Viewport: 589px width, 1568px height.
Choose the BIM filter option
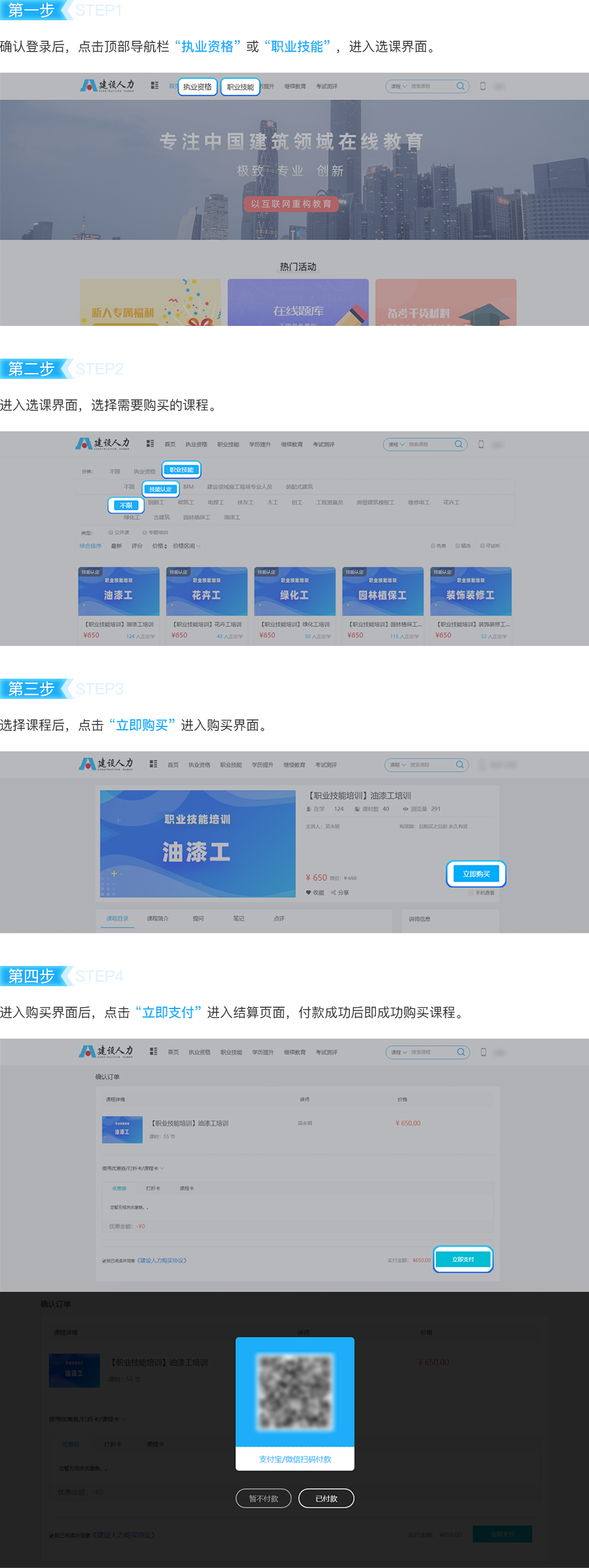coord(188,487)
